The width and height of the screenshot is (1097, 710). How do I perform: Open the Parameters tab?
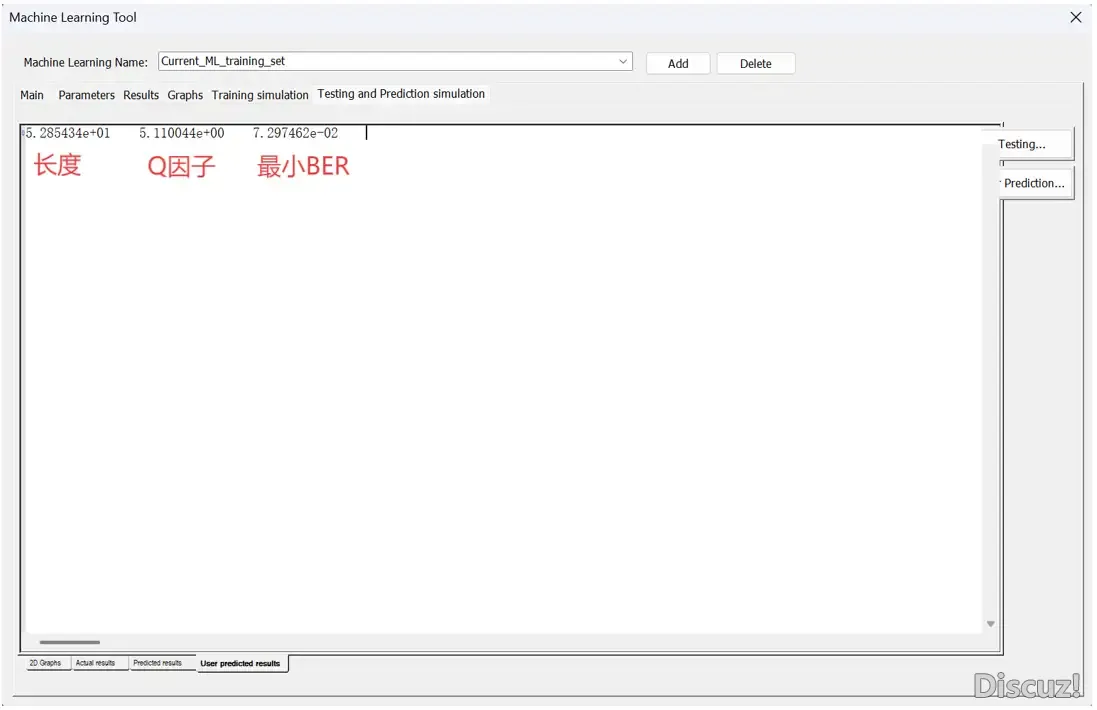click(86, 95)
